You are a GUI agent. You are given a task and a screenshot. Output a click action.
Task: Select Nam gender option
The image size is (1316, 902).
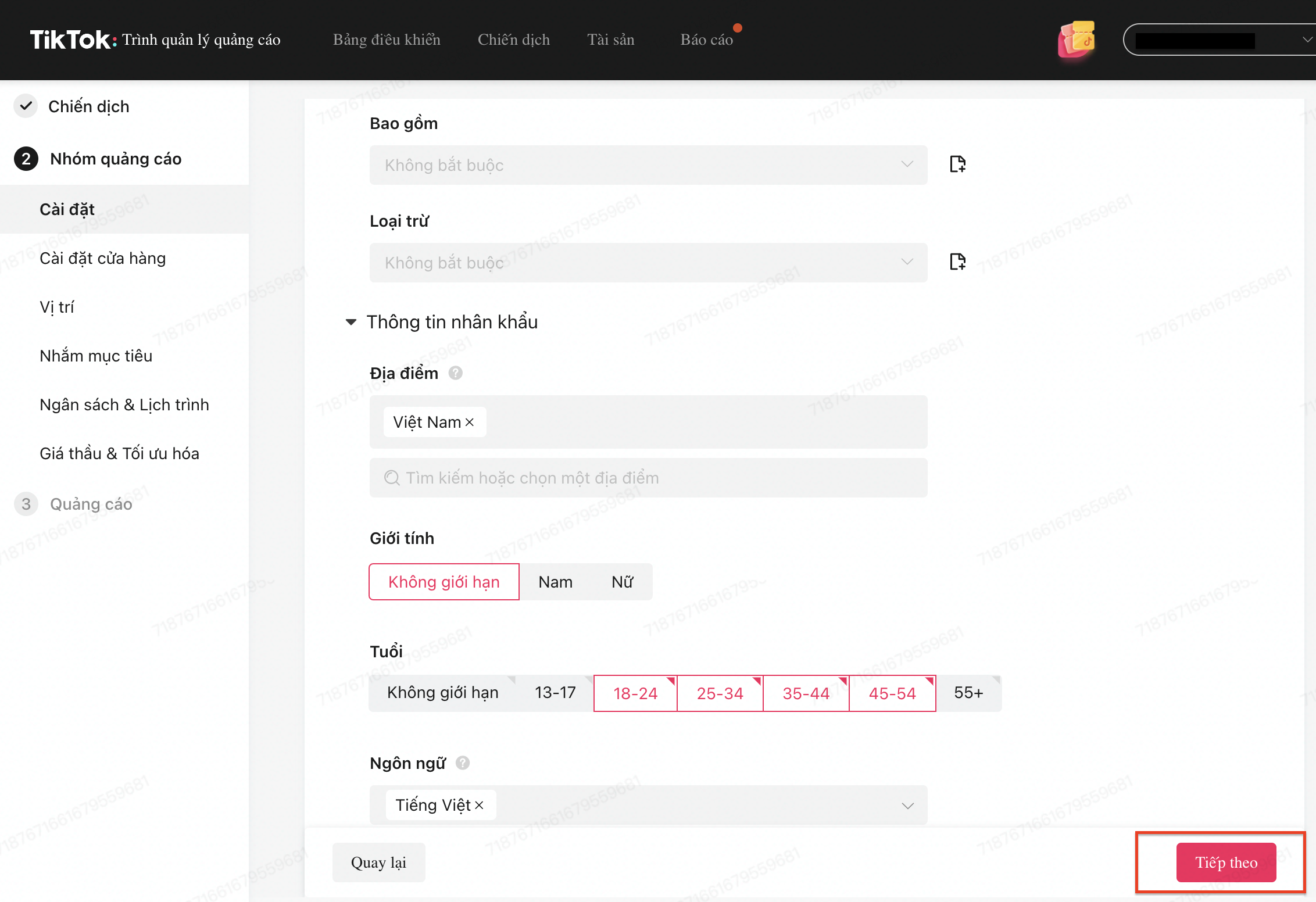tap(555, 582)
